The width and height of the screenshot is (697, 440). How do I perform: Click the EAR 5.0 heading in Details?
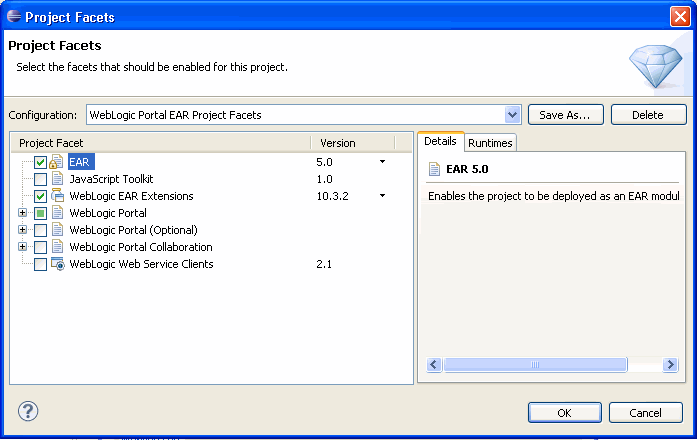467,169
